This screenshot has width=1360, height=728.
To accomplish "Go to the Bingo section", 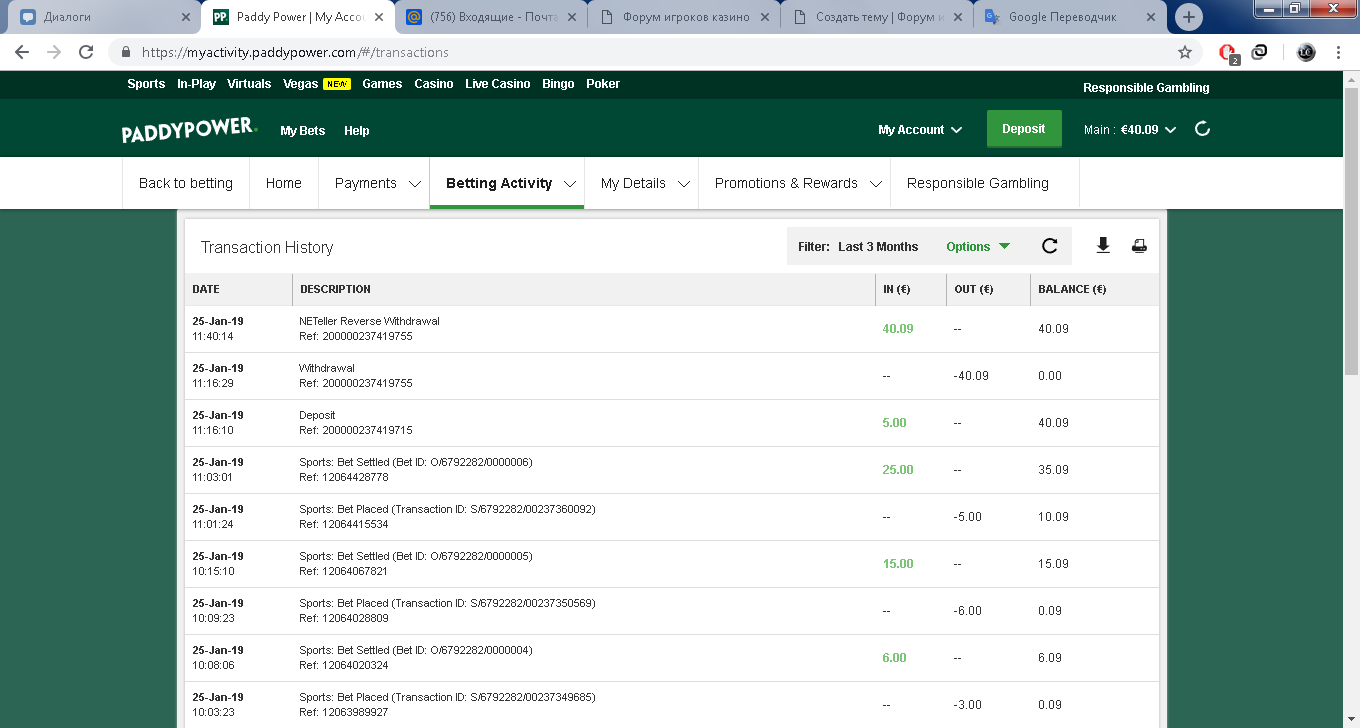I will [558, 84].
